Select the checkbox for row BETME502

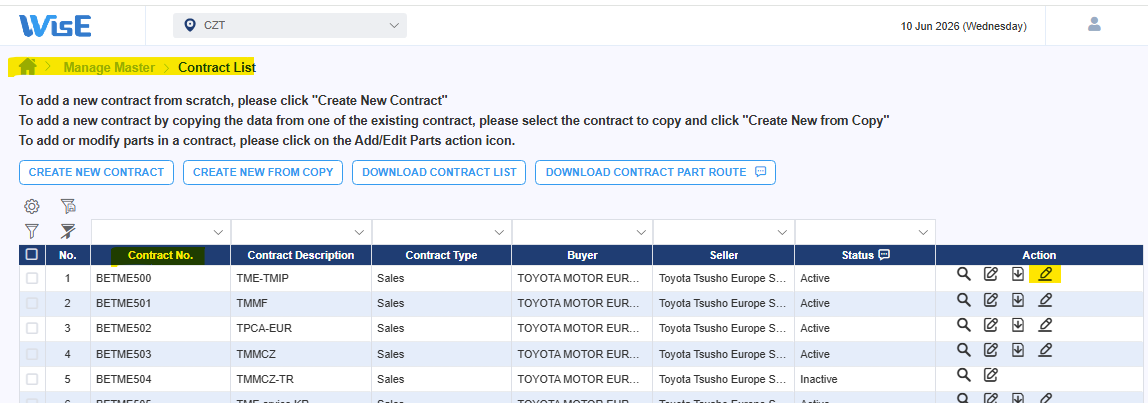click(31, 328)
